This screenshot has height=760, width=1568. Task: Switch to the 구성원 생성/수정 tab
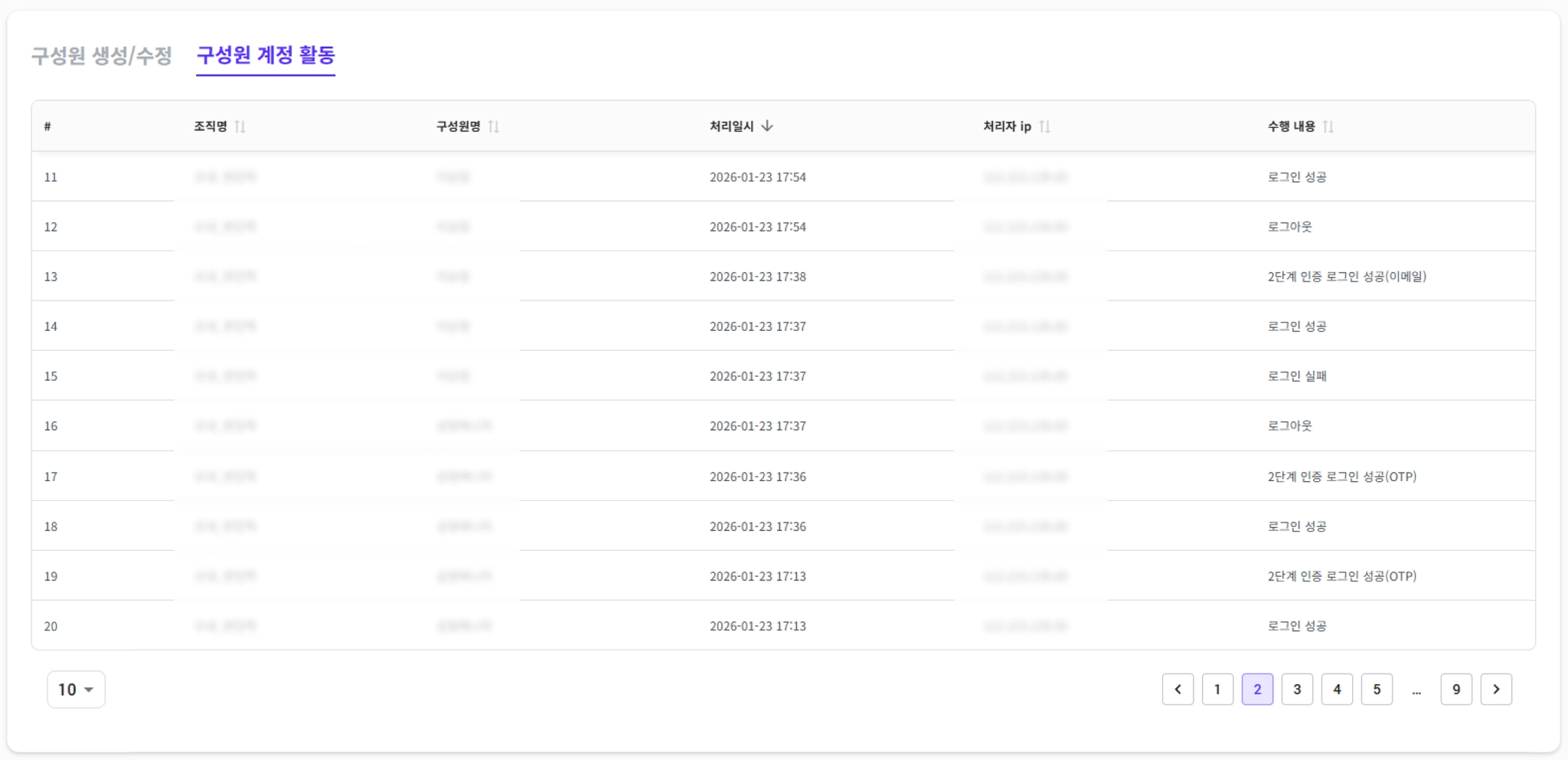[101, 55]
